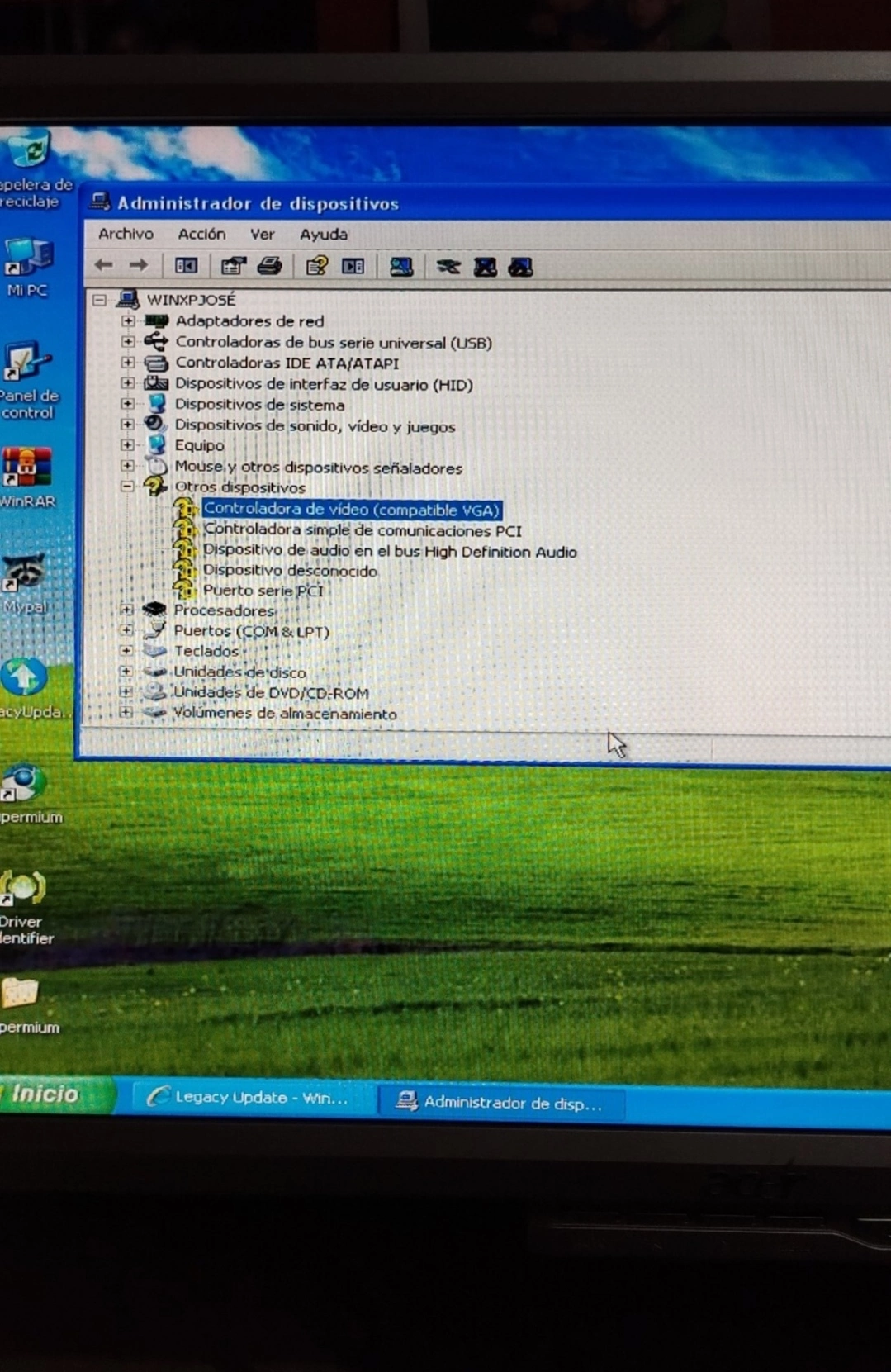Click the Forward arrow in the toolbar

point(138,265)
